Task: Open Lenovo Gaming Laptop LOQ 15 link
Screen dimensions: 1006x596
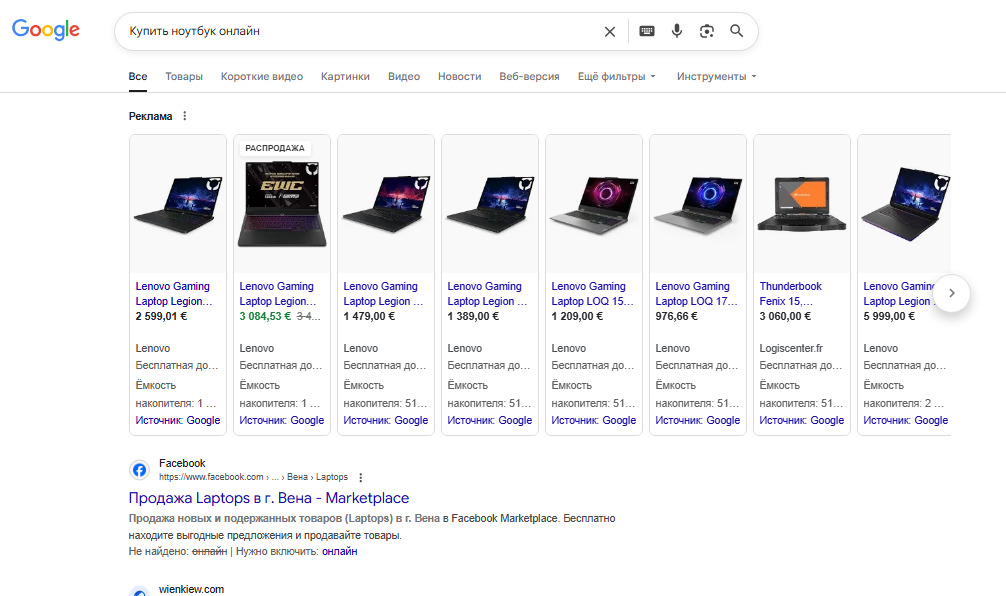Action: (592, 294)
